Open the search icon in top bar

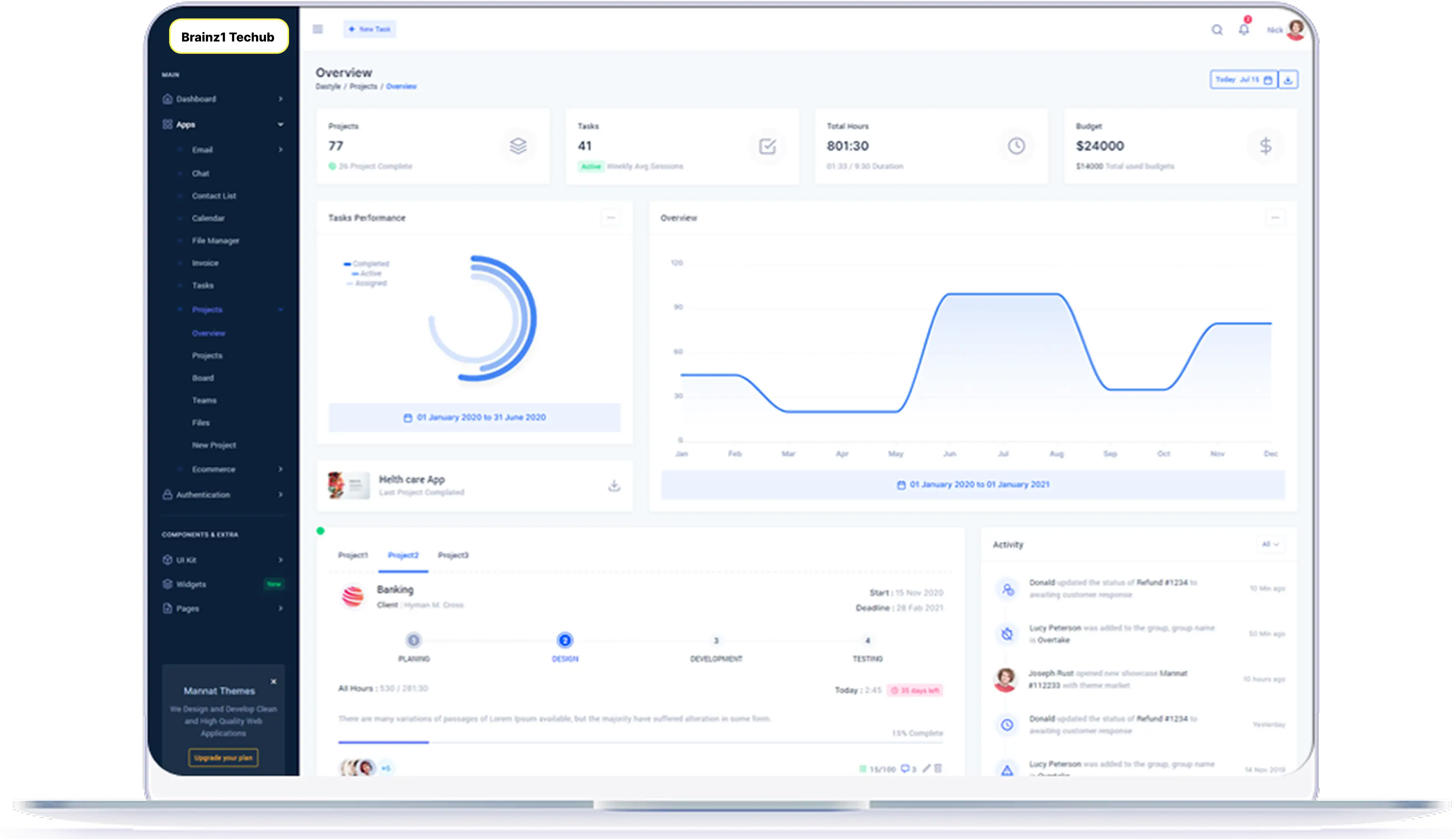(1216, 31)
